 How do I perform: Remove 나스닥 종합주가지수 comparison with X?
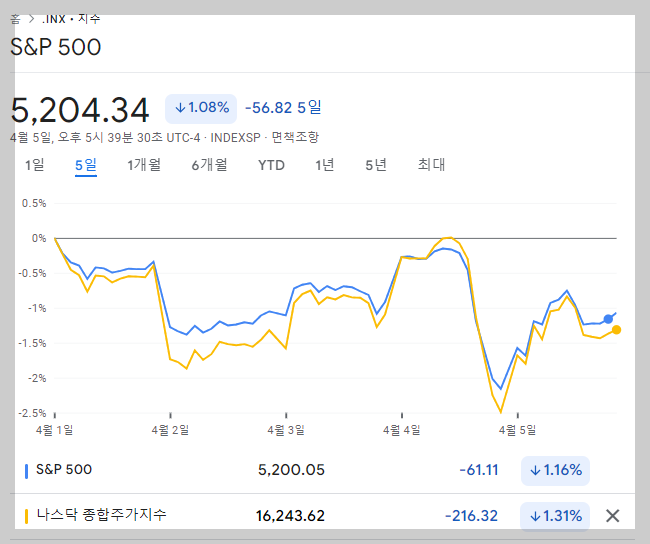pyautogui.click(x=612, y=516)
